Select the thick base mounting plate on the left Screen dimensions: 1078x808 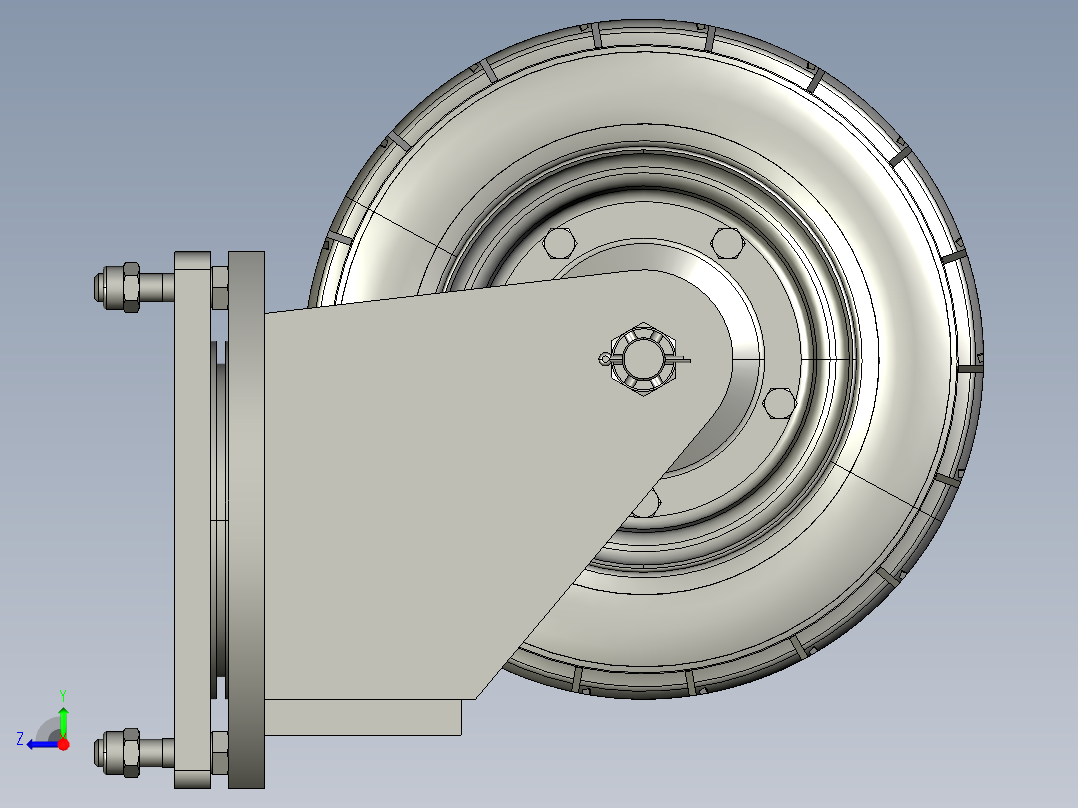pos(192,520)
